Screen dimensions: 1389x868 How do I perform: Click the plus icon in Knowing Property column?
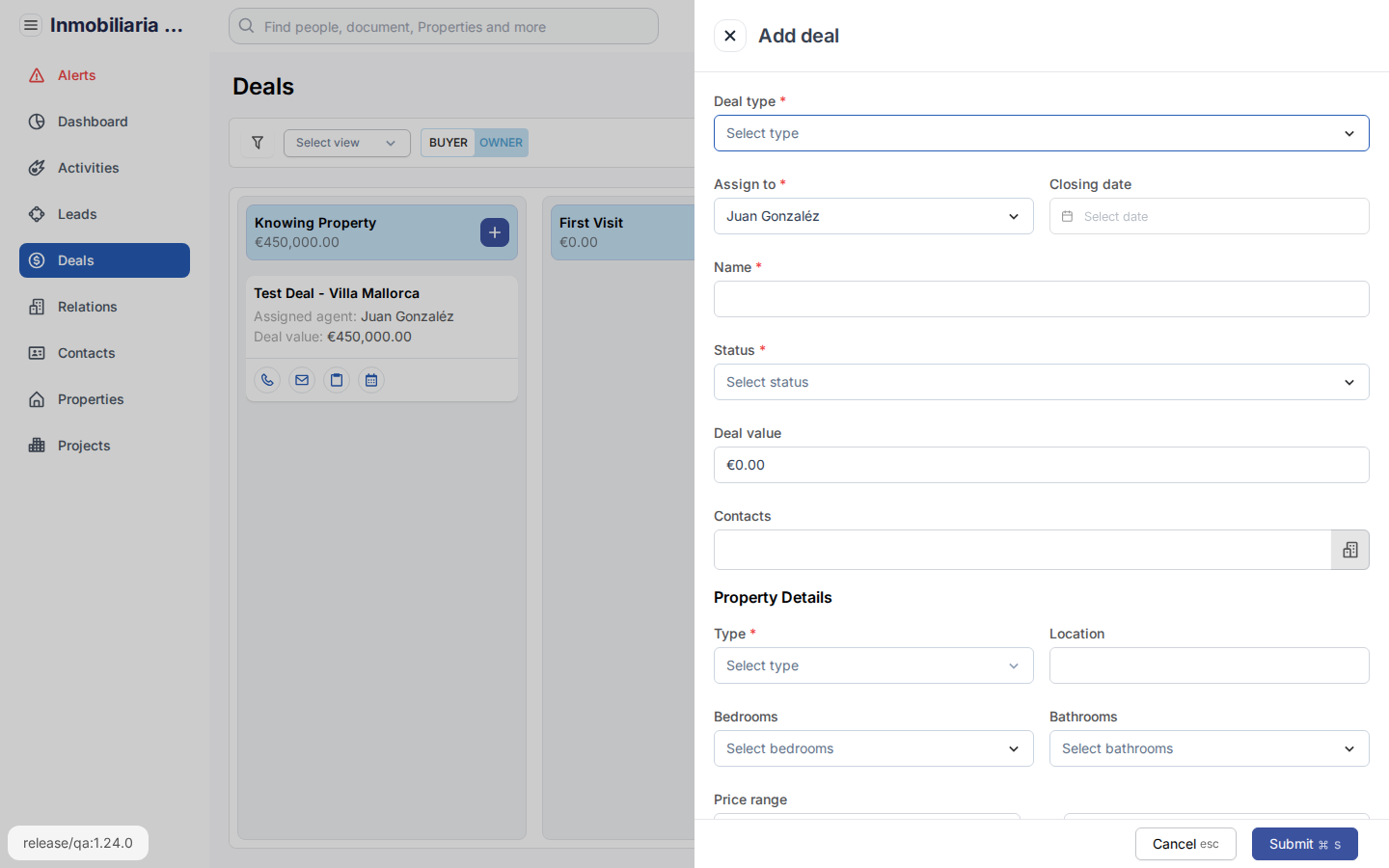[x=495, y=232]
